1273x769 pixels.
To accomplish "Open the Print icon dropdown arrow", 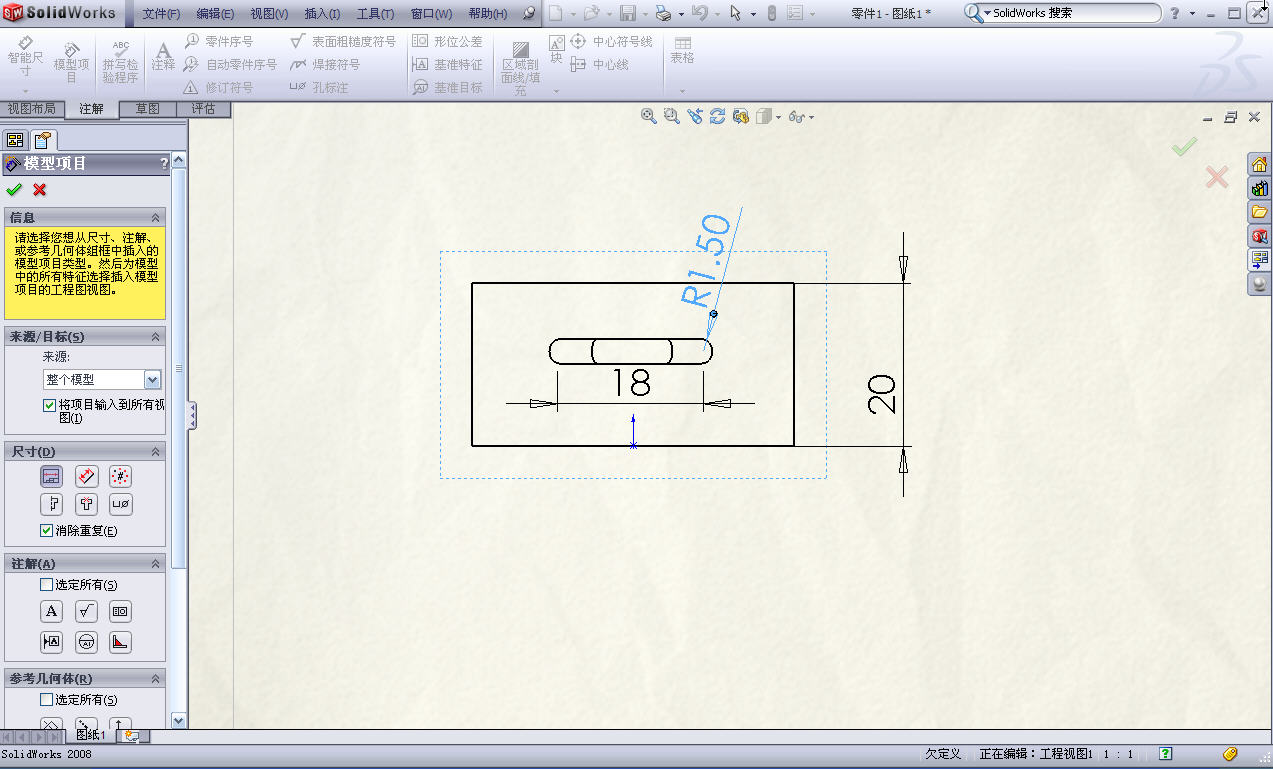I will [681, 14].
